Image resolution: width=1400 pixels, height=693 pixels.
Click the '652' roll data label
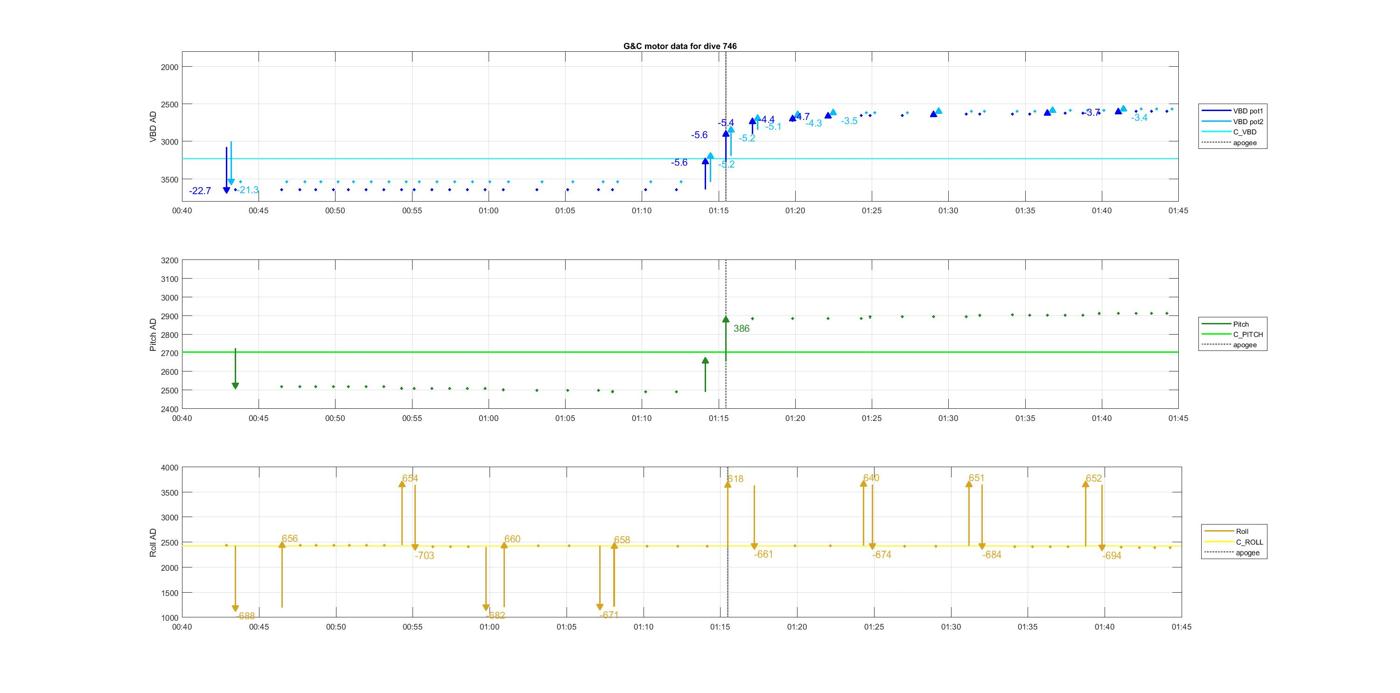tap(1094, 479)
